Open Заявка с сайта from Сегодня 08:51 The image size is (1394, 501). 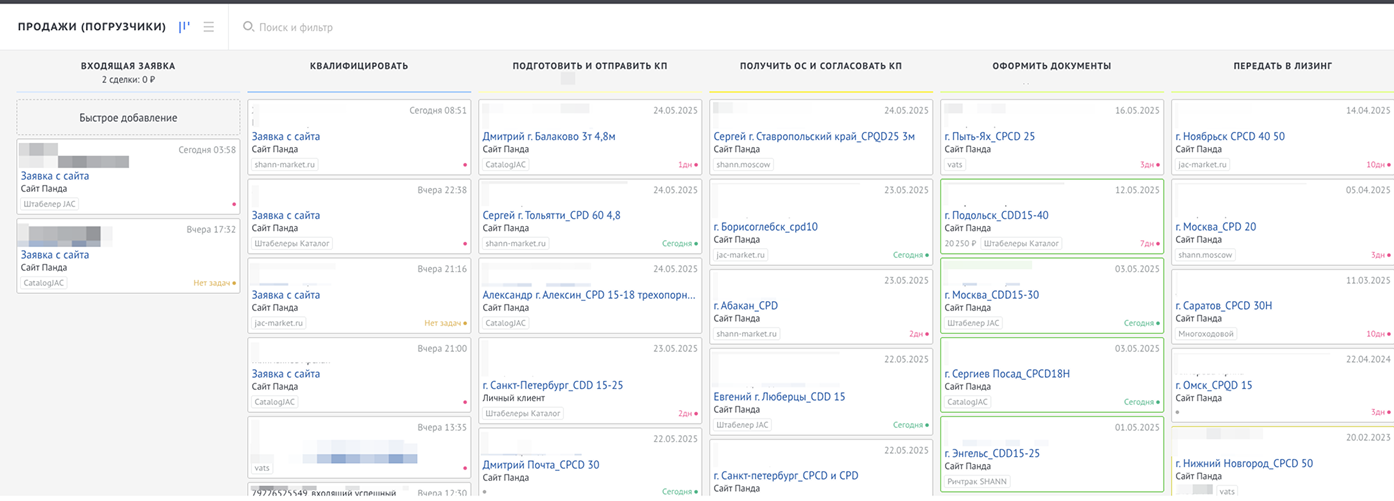tap(286, 136)
